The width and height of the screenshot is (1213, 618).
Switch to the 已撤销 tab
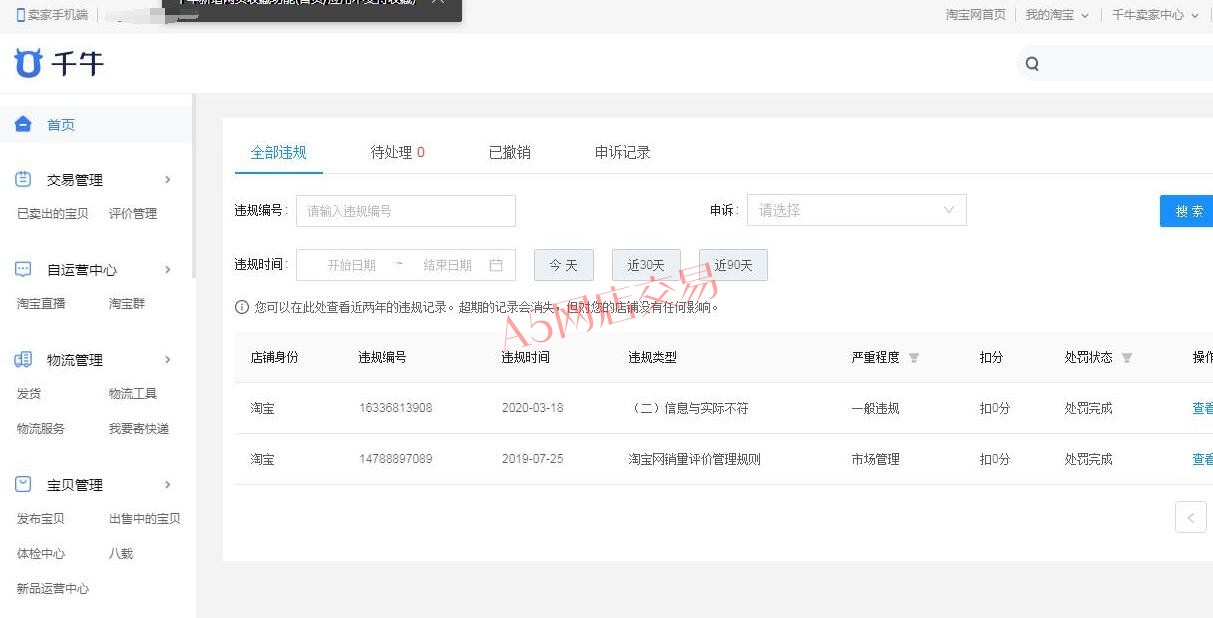510,152
